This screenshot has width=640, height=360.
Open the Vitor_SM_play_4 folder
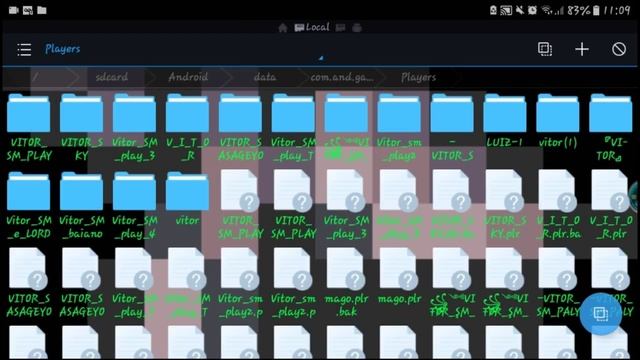click(x=134, y=205)
